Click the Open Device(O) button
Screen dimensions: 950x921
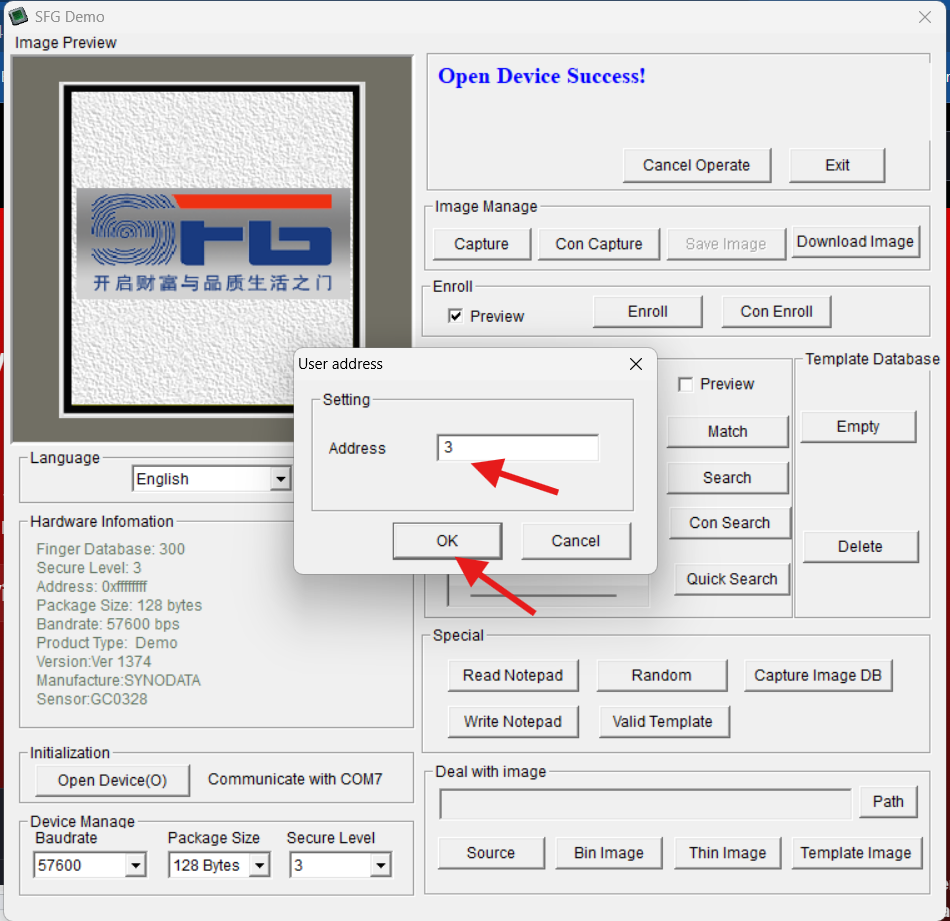point(113,780)
